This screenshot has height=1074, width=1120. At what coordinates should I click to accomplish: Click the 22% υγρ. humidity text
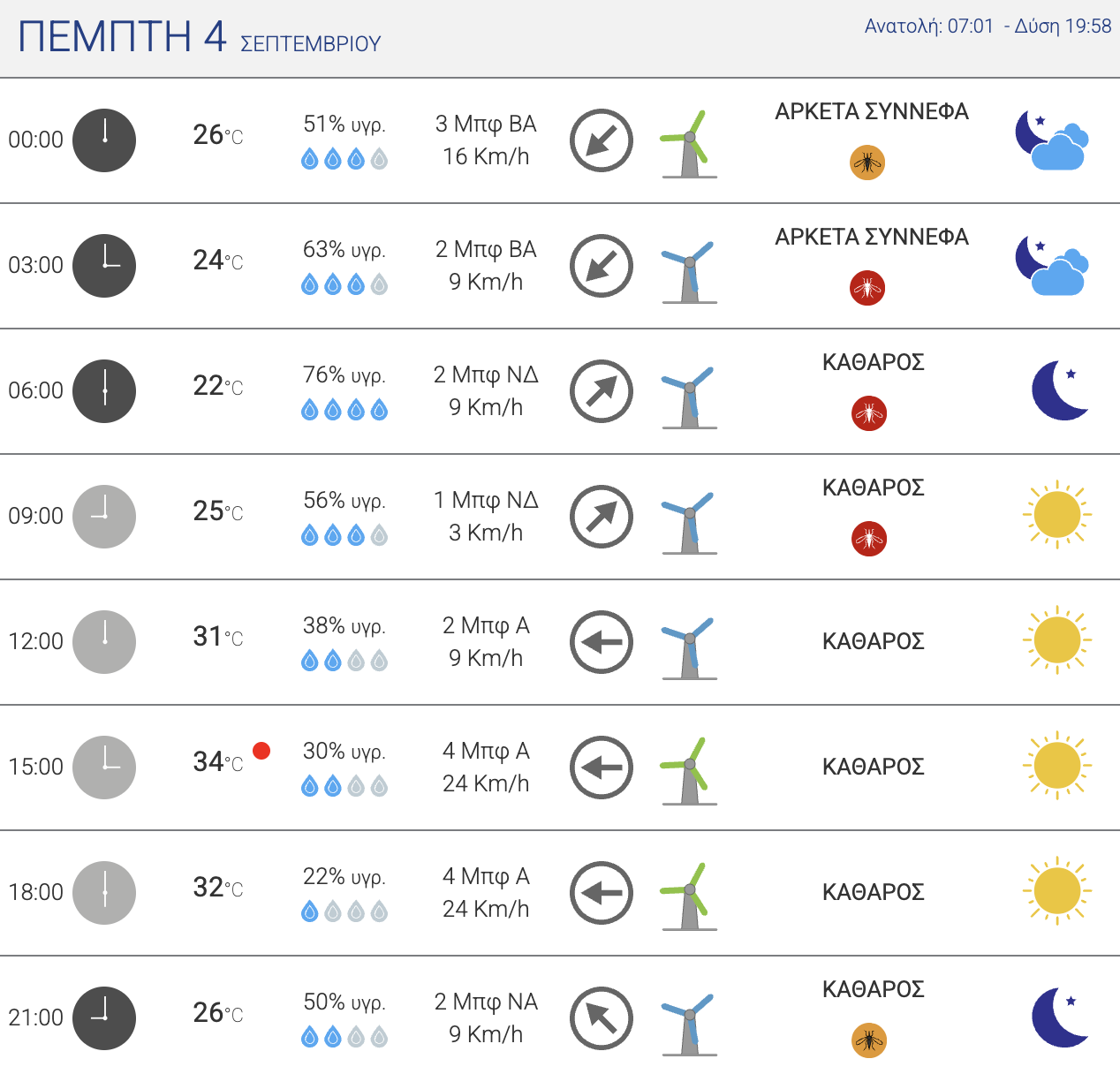click(x=344, y=877)
